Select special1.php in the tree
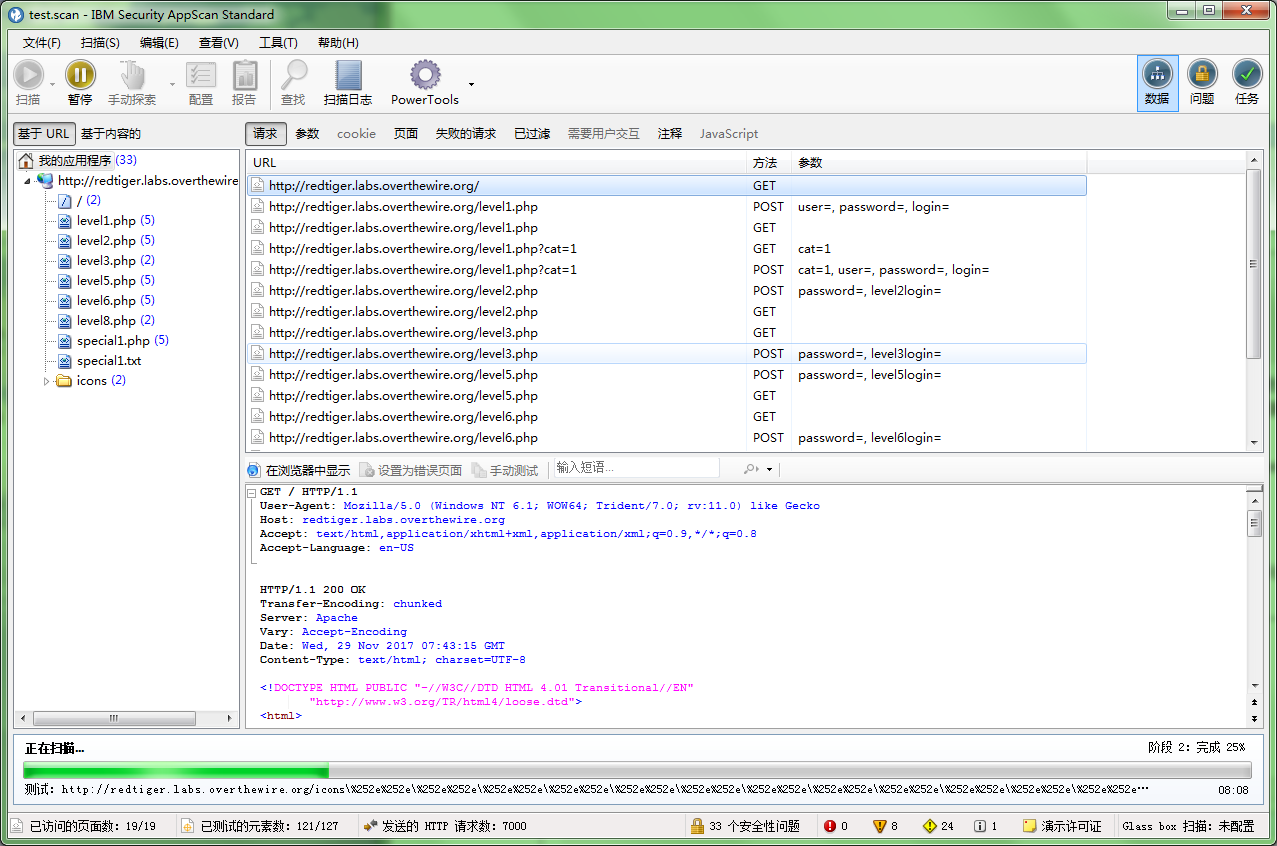The height and width of the screenshot is (846, 1277). coord(113,341)
